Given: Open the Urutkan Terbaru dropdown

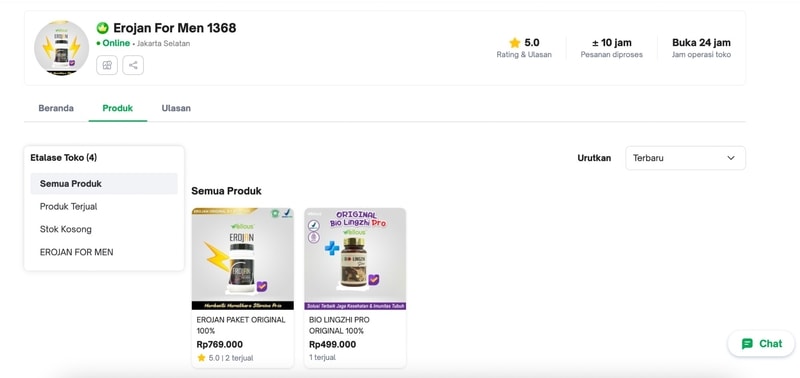Looking at the screenshot, I should pyautogui.click(x=685, y=158).
